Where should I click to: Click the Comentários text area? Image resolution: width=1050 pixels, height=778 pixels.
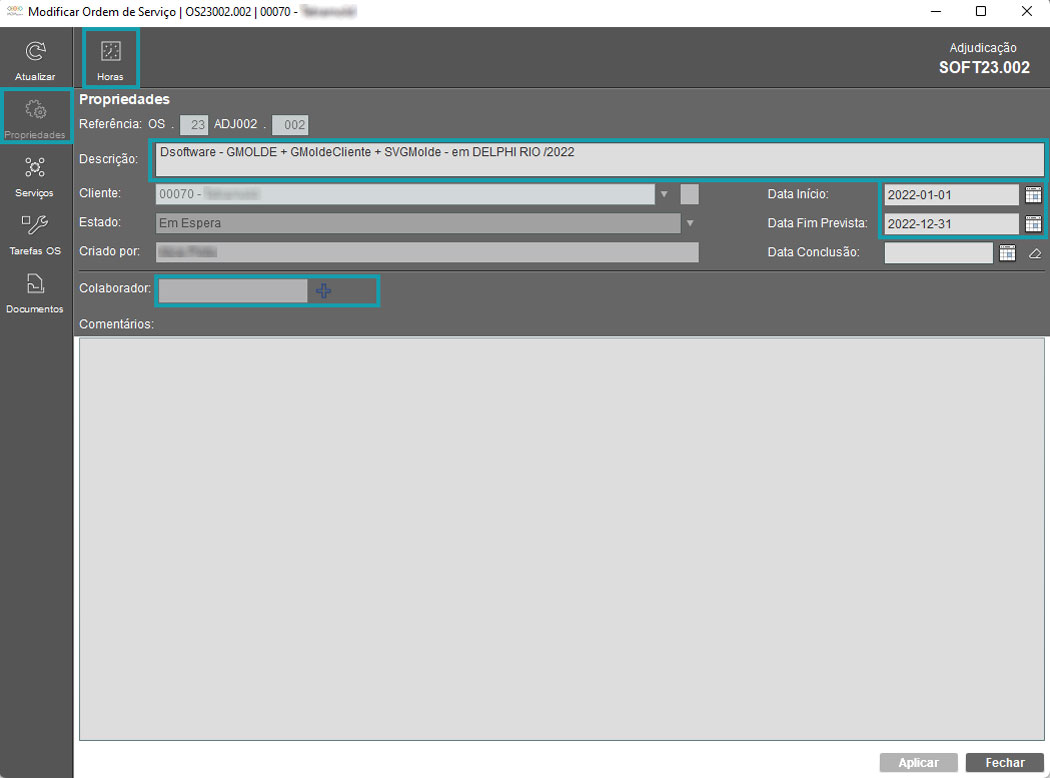tap(561, 538)
